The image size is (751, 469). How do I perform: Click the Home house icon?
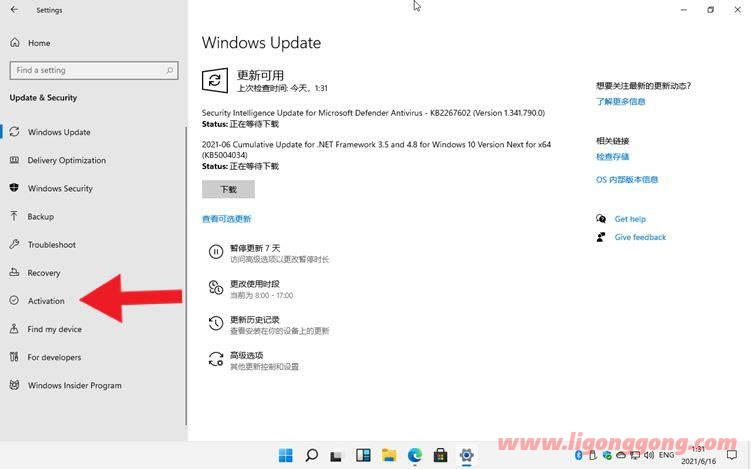15,43
